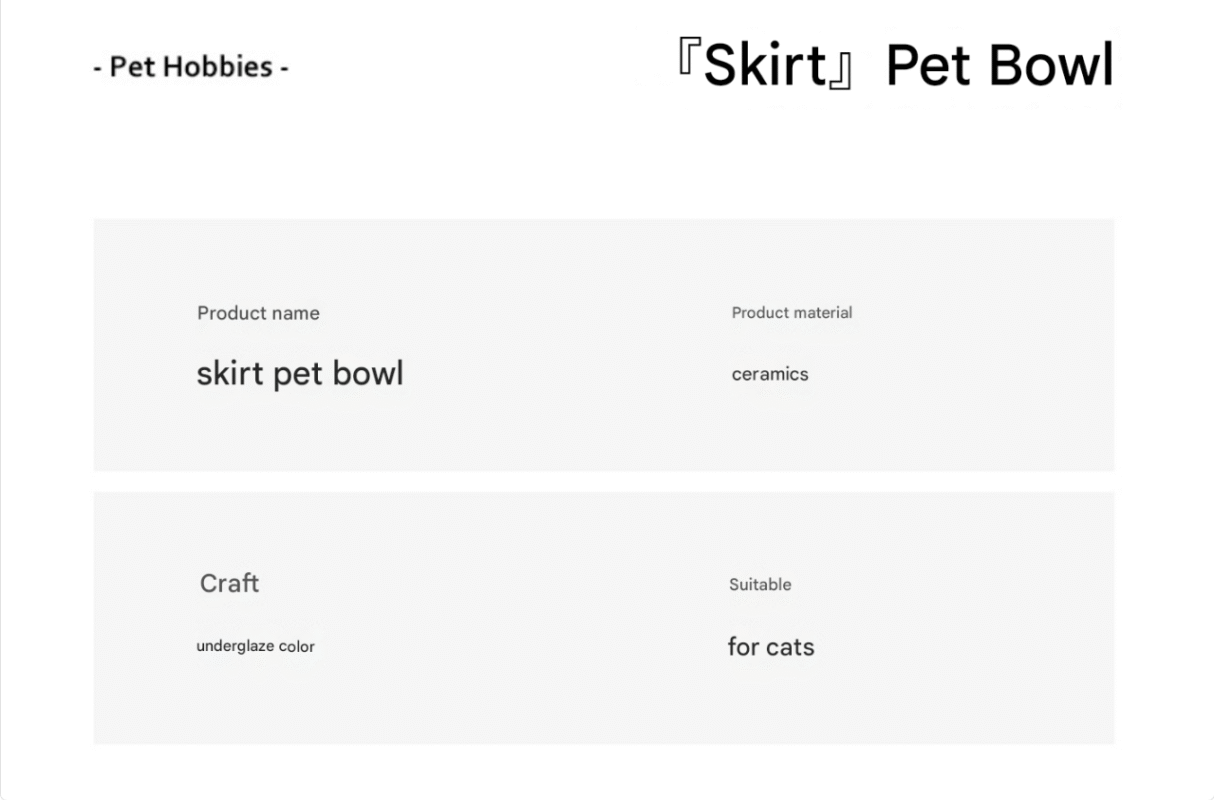This screenshot has height=800, width=1214.
Task: Click the word 'Skirt' inside the title brackets
Action: point(764,66)
